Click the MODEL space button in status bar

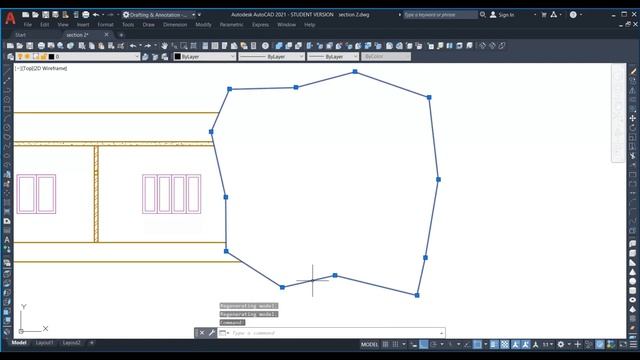[369, 344]
